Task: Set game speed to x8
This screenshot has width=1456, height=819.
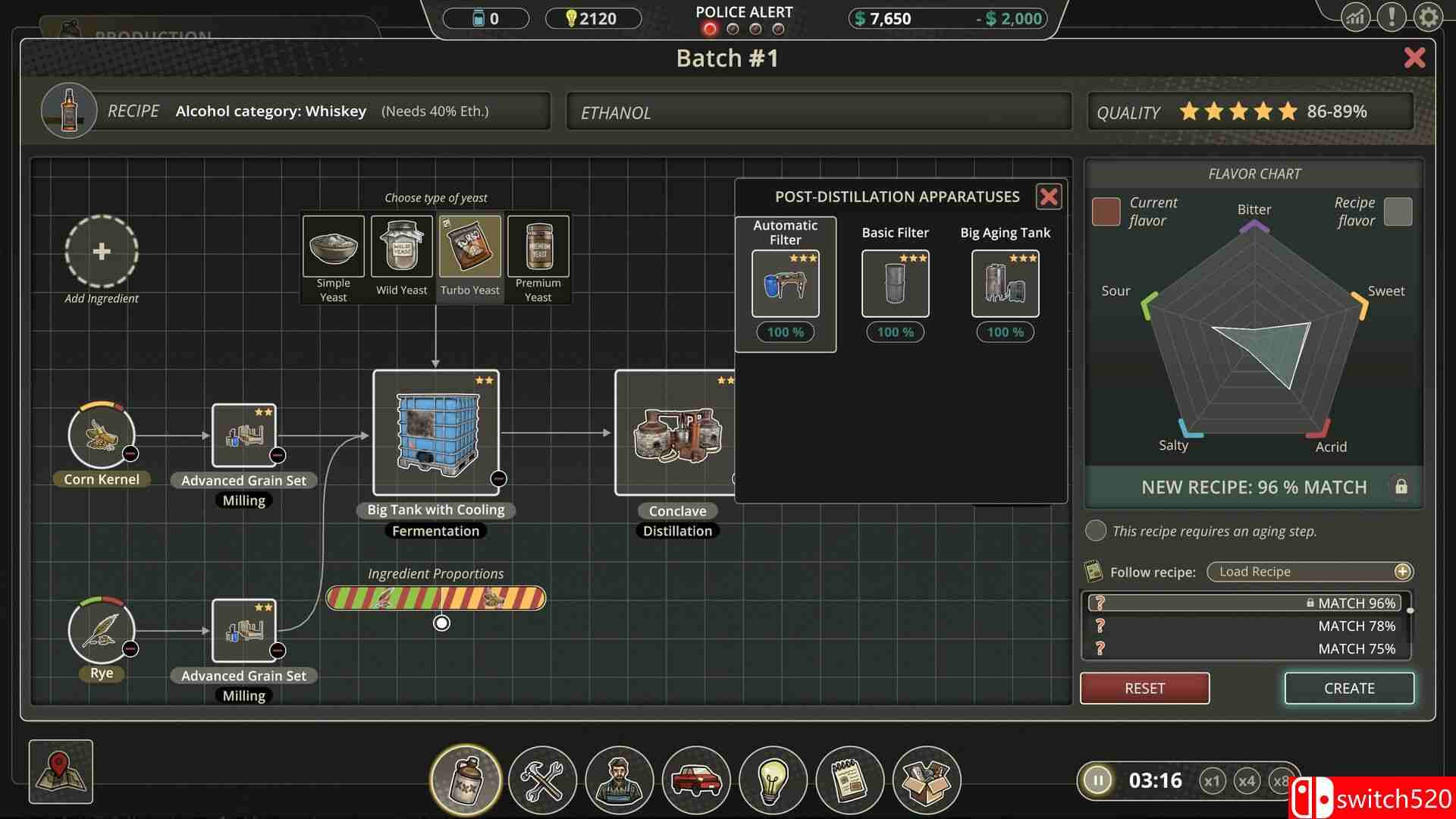Action: pos(1280,781)
